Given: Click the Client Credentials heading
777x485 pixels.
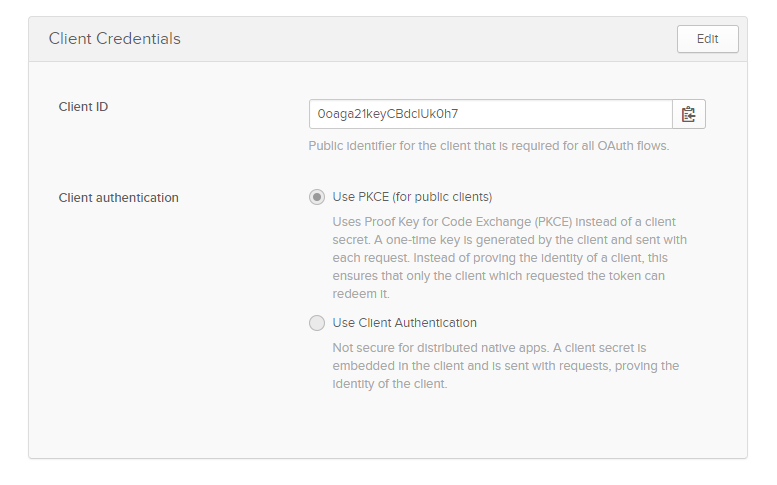Looking at the screenshot, I should coord(115,39).
